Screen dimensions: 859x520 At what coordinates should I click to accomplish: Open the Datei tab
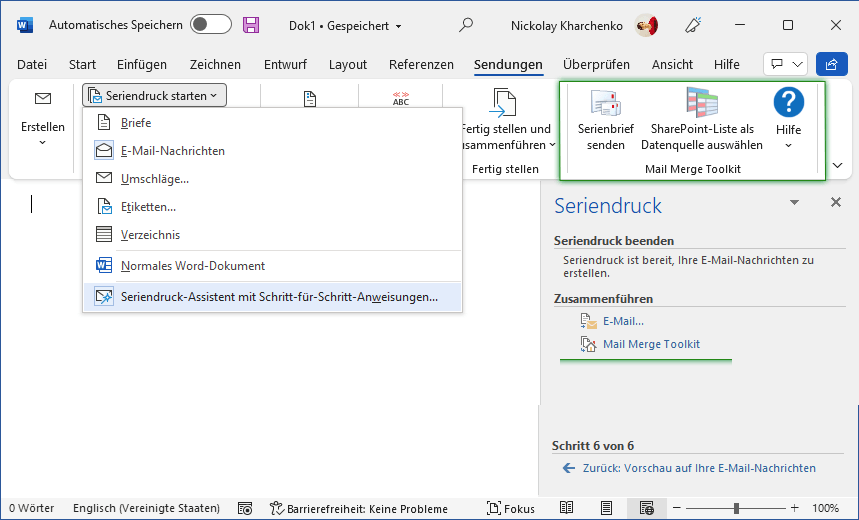[x=32, y=65]
